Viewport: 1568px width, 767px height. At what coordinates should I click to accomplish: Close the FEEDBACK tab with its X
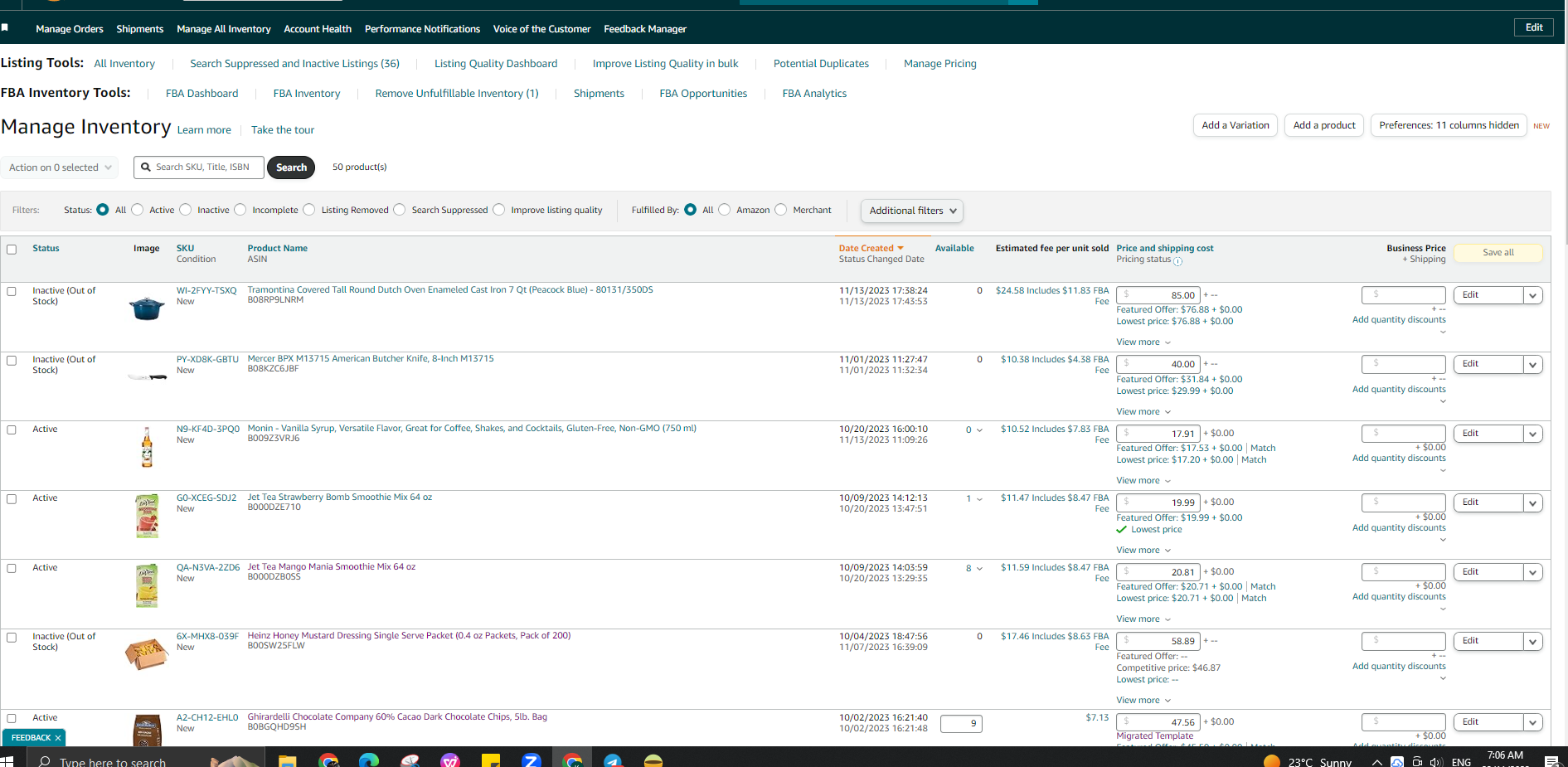pos(58,738)
